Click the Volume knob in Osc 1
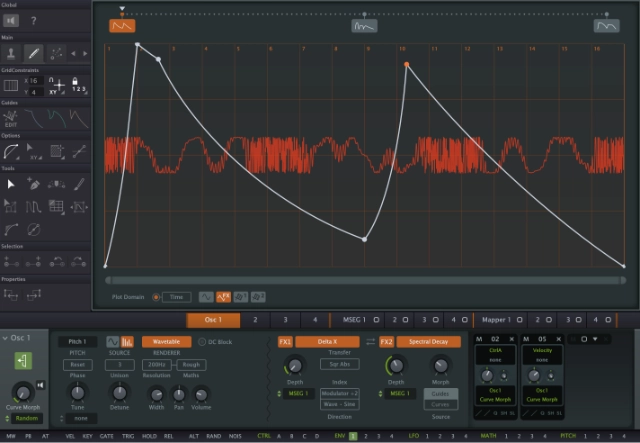640x443 pixels. coord(202,393)
